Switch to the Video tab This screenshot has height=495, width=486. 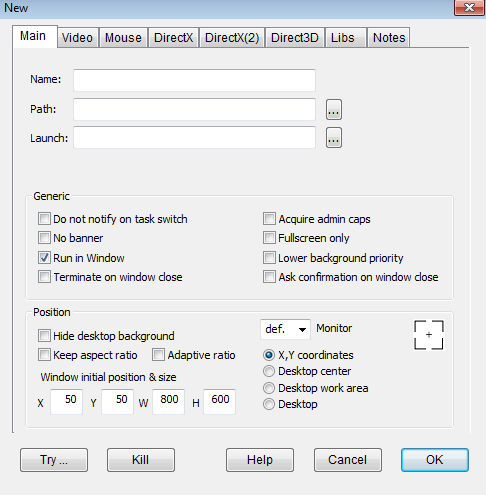pos(78,38)
